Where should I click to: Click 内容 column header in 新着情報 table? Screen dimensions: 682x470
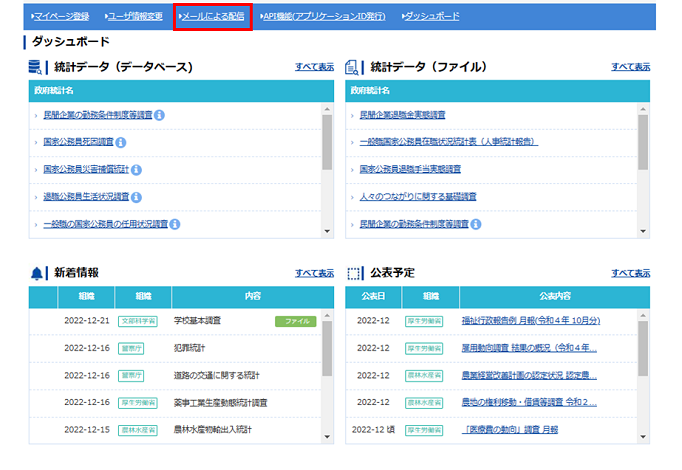click(253, 297)
